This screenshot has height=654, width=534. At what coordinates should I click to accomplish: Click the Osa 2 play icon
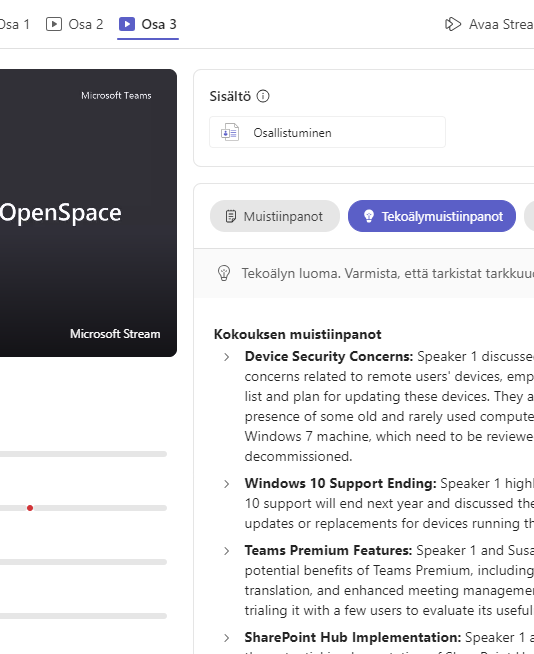point(54,24)
